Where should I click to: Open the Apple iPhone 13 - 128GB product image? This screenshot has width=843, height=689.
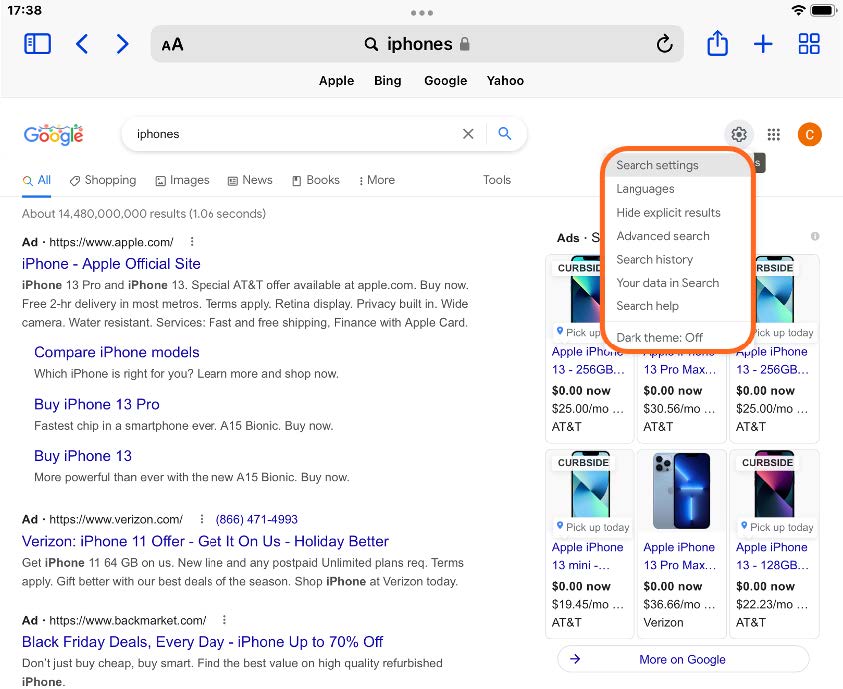click(774, 485)
